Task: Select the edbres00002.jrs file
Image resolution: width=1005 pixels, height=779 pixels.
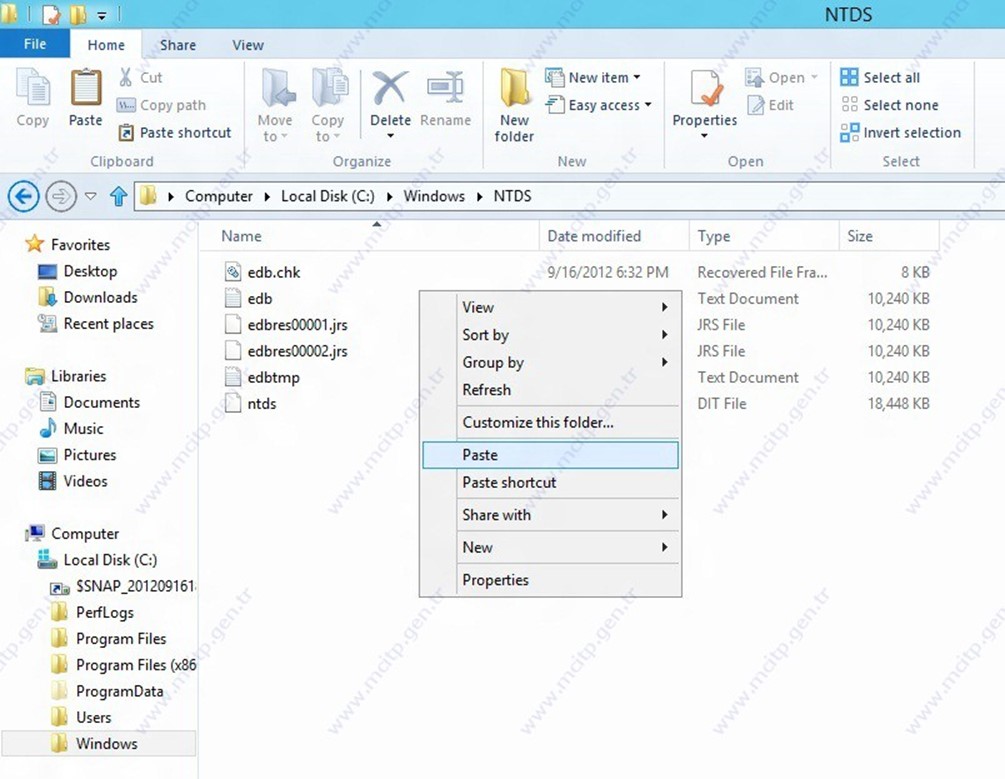Action: (297, 351)
